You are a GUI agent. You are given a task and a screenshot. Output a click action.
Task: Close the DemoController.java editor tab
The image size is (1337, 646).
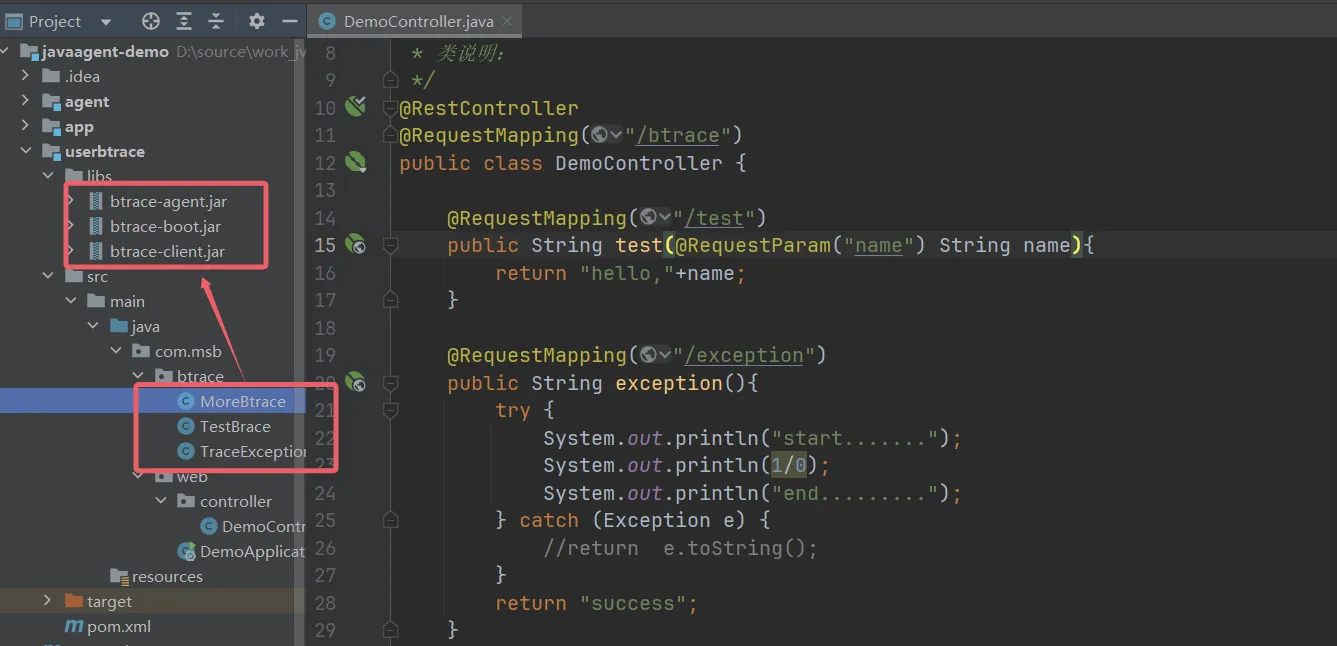[x=507, y=21]
